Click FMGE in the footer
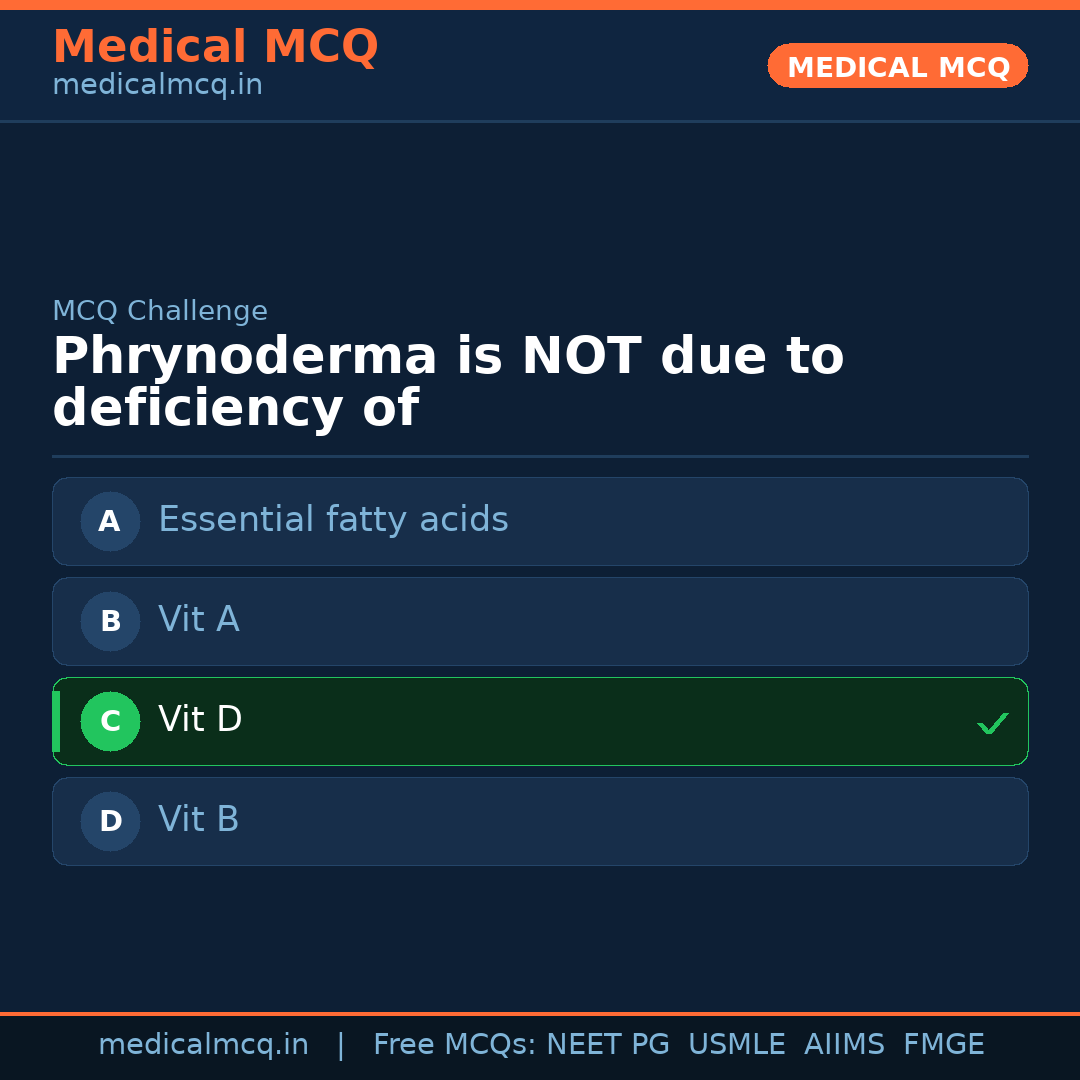 point(943,1045)
